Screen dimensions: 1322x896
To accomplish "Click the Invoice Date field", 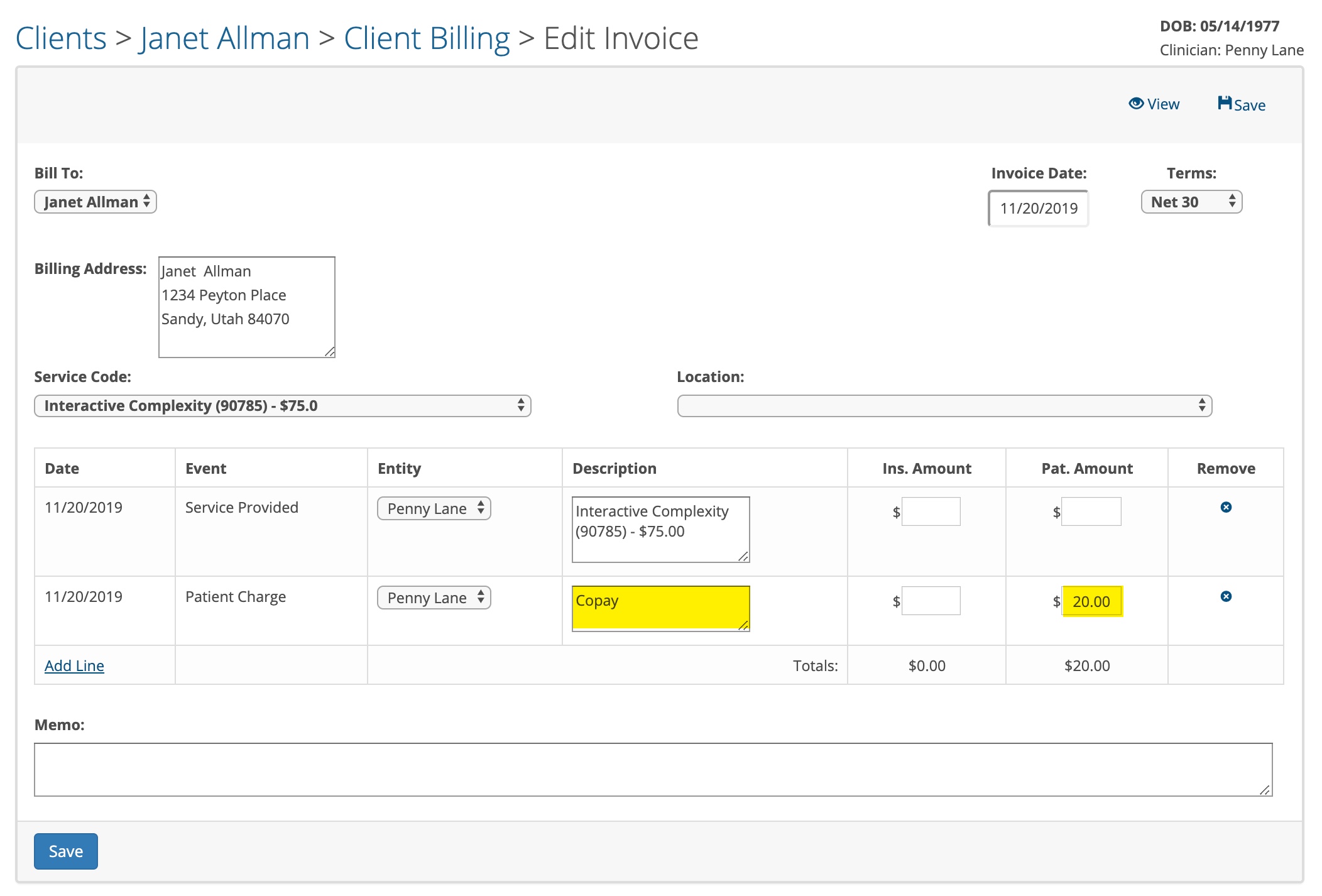I will (x=1038, y=209).
